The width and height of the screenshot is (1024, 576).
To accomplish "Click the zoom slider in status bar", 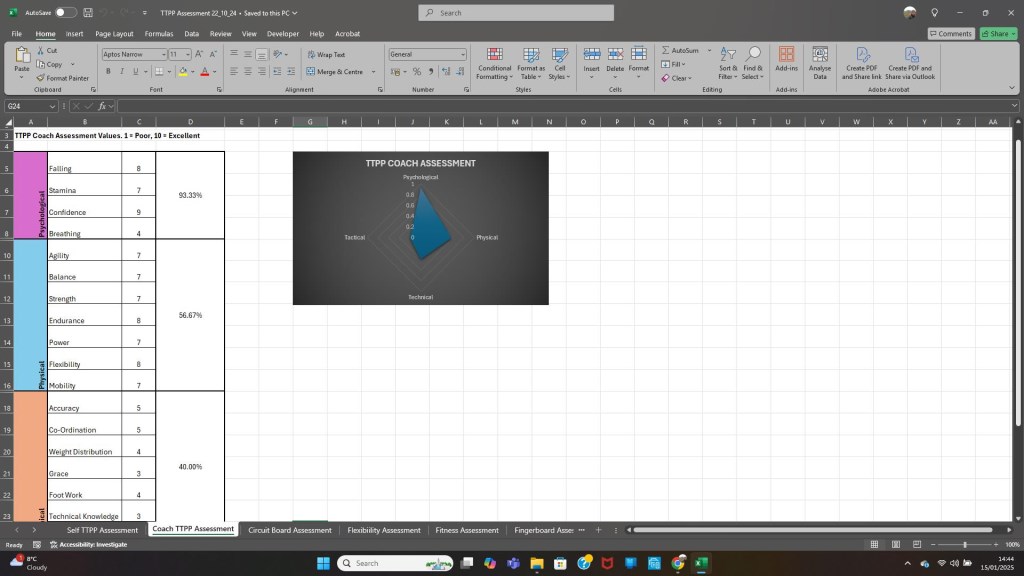I will [x=964, y=544].
